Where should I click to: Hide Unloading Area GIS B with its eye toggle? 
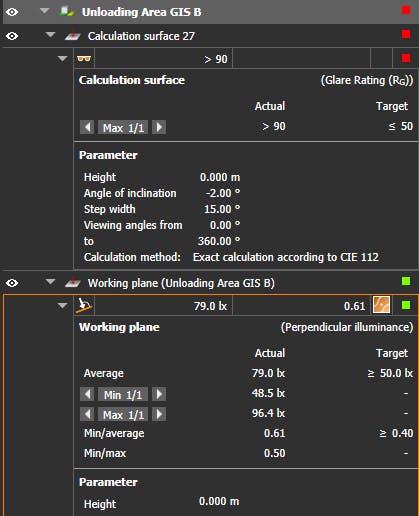click(x=12, y=12)
